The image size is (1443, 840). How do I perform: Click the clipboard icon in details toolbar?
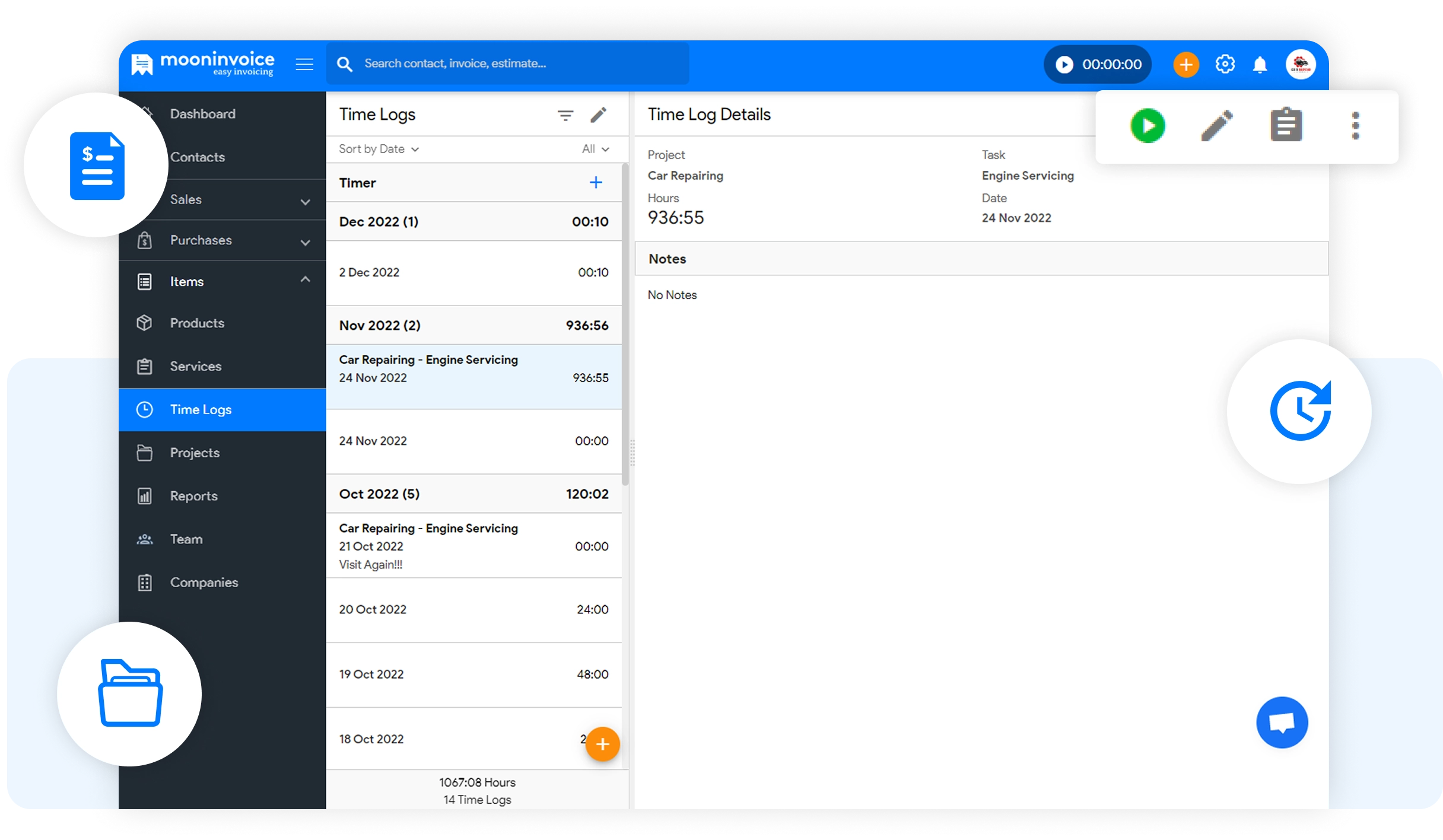1286,126
